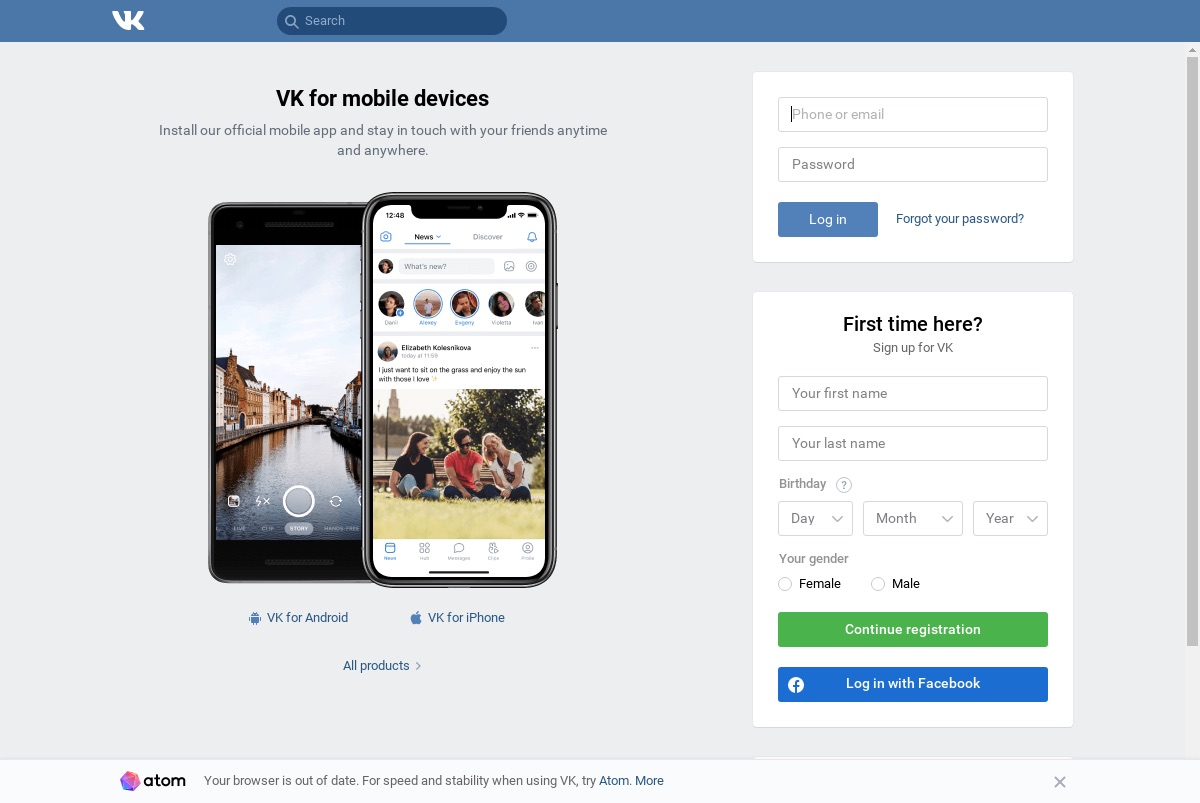Select the Male gender option
The image size is (1200, 803).
(878, 584)
